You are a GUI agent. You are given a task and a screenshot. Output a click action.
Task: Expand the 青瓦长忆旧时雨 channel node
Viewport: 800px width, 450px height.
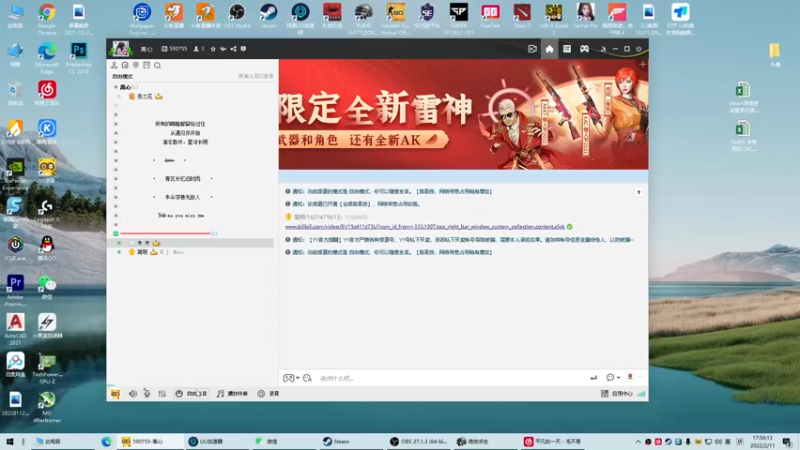116,179
